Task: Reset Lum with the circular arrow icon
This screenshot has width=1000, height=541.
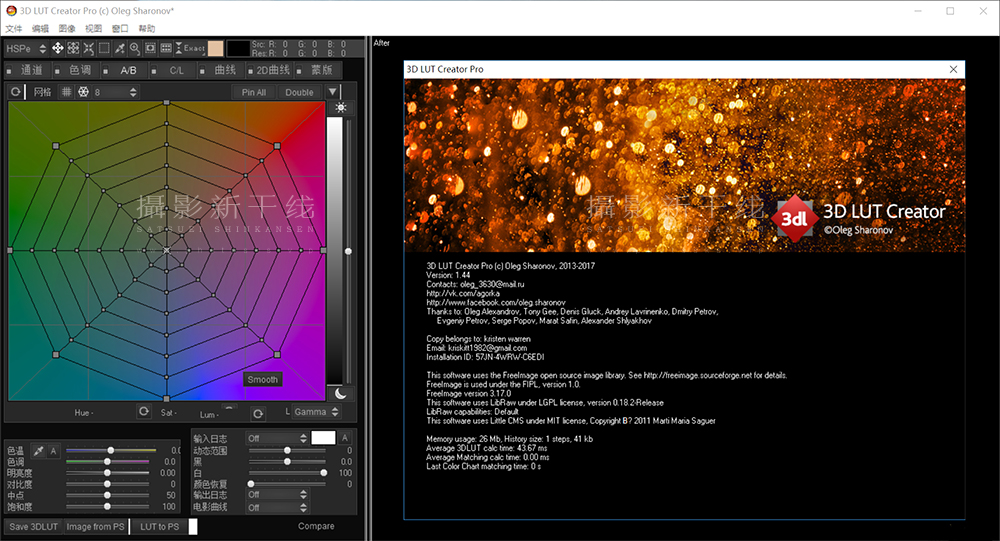Action: [258, 414]
